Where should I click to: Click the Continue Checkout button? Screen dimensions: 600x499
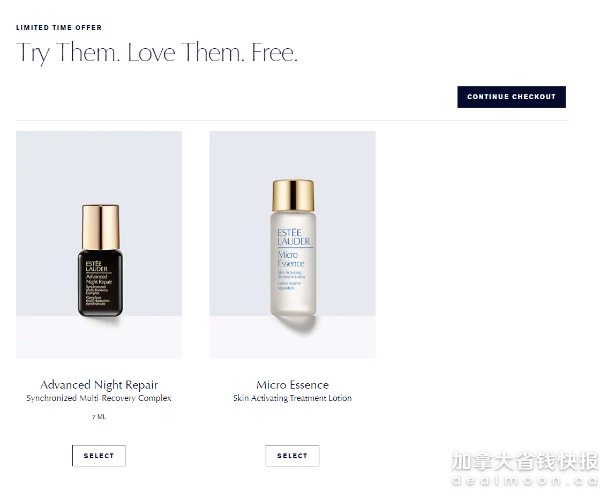tap(511, 97)
